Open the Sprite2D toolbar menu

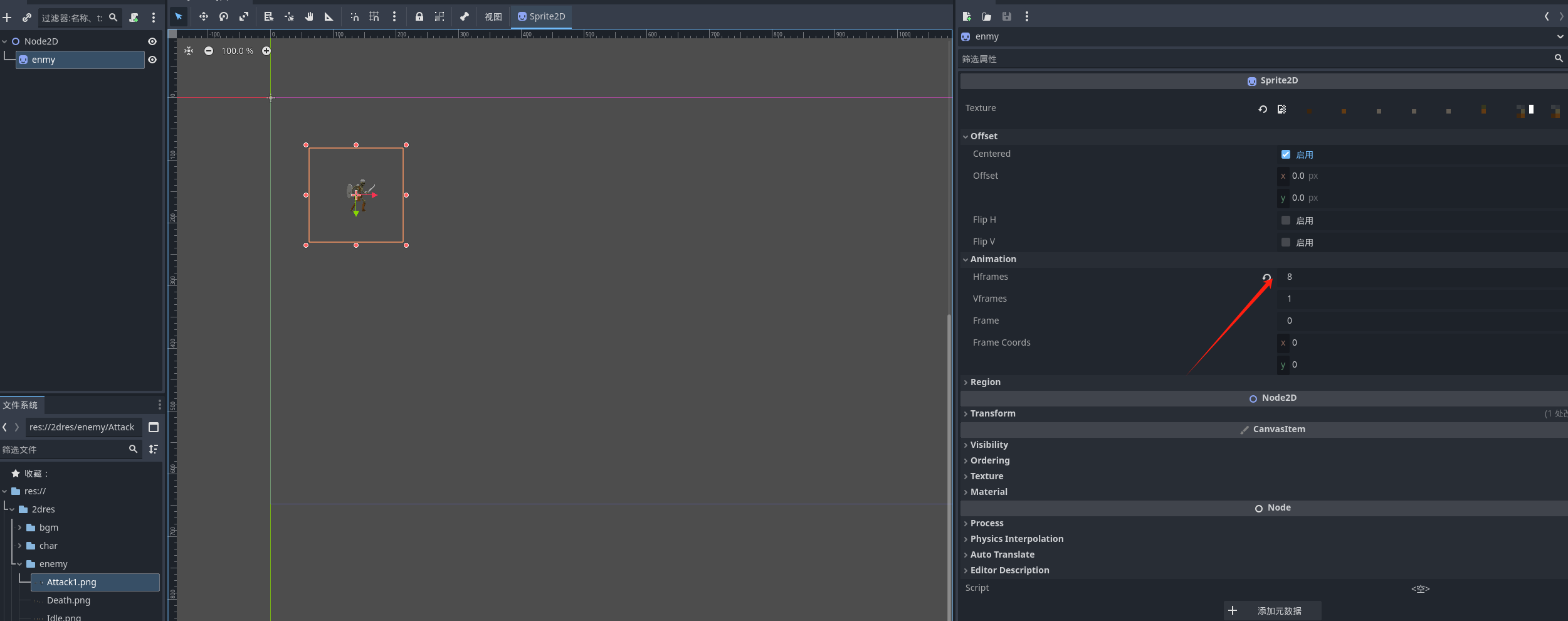[541, 16]
